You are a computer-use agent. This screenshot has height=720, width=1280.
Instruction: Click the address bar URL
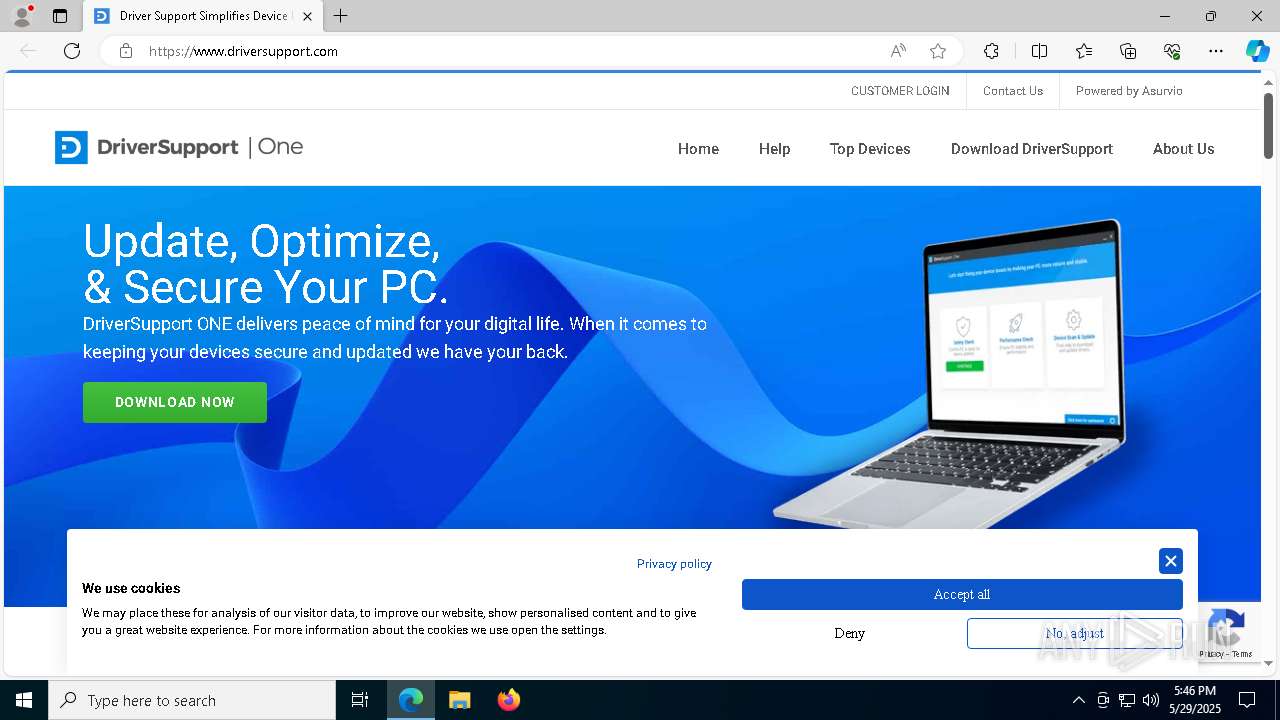[x=243, y=51]
